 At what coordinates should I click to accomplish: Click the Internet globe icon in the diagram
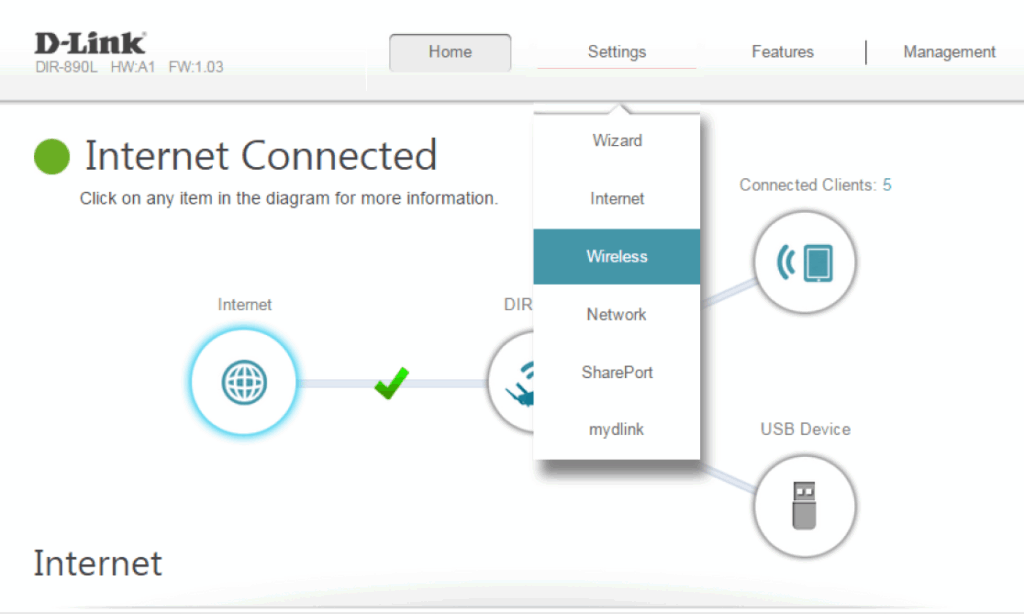[244, 382]
